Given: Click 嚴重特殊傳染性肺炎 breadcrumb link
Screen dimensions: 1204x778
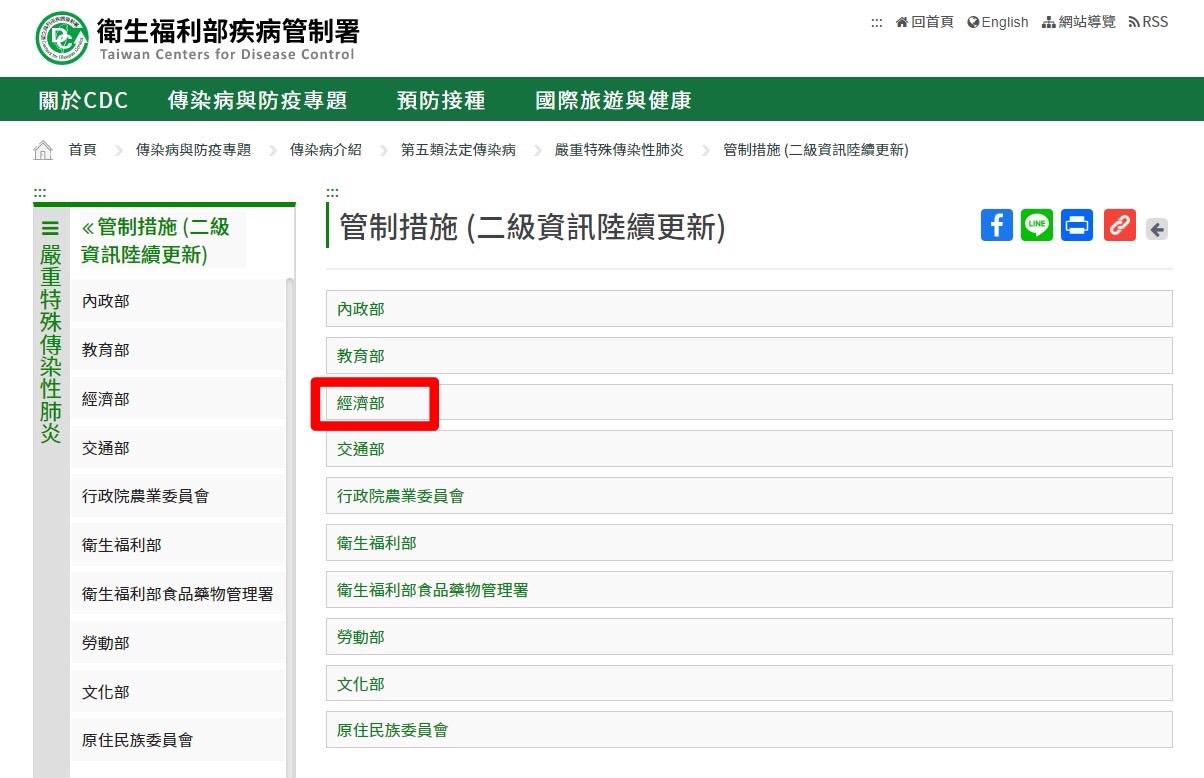Looking at the screenshot, I should (619, 150).
